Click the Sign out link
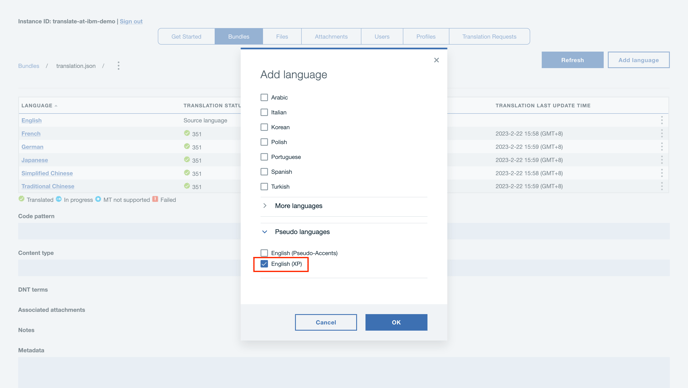The image size is (688, 388). [x=131, y=22]
